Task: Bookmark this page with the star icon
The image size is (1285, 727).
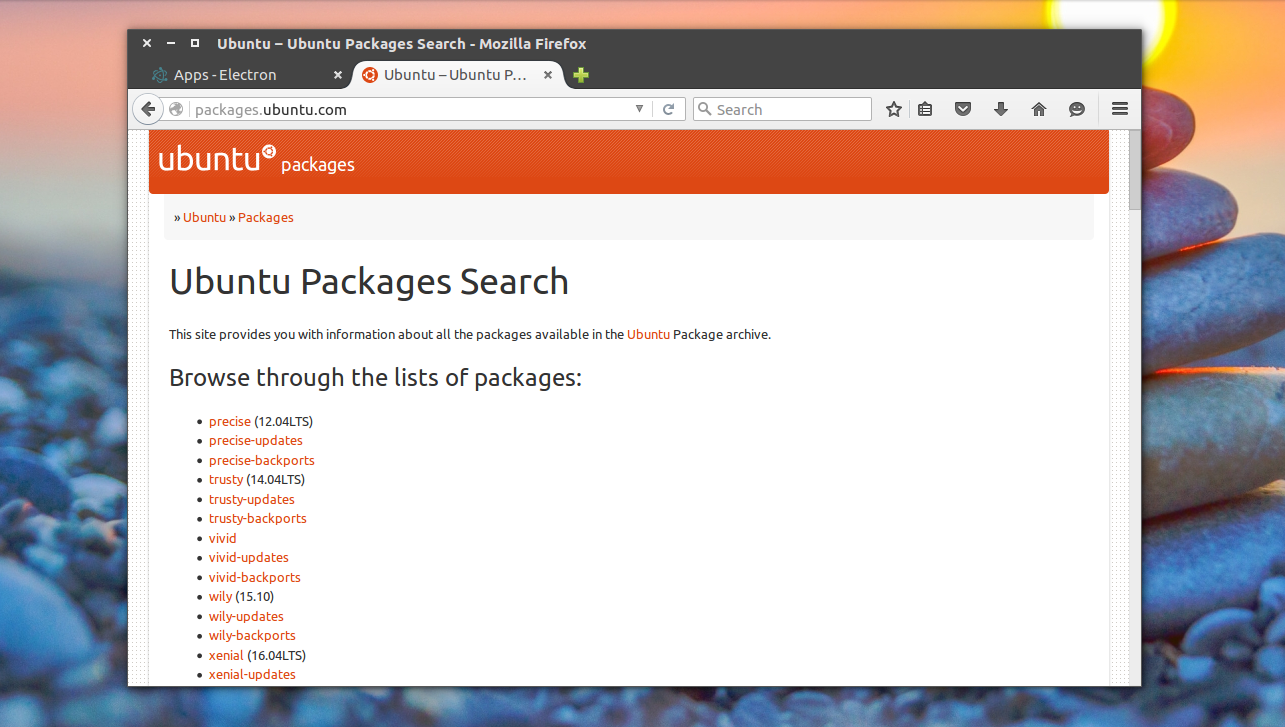Action: tap(894, 109)
